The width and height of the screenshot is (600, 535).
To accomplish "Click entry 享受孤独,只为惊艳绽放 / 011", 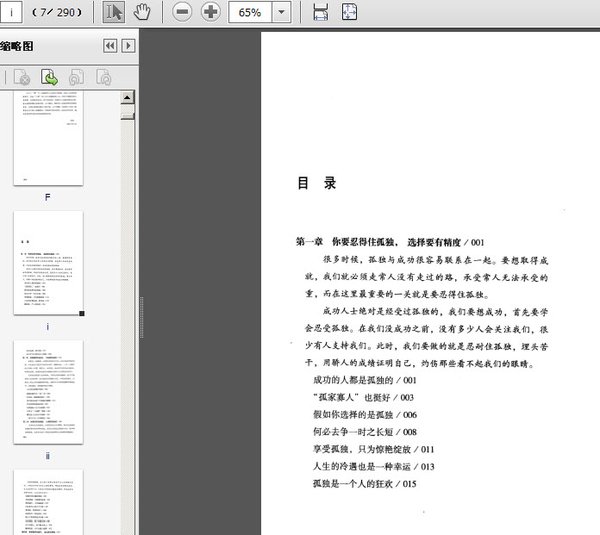I will coord(373,449).
